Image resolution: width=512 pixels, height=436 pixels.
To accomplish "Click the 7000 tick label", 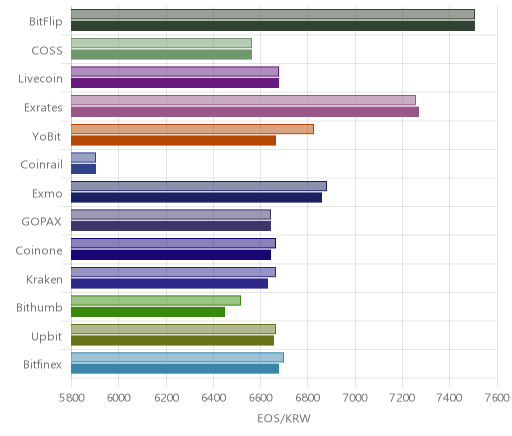I will tap(355, 398).
